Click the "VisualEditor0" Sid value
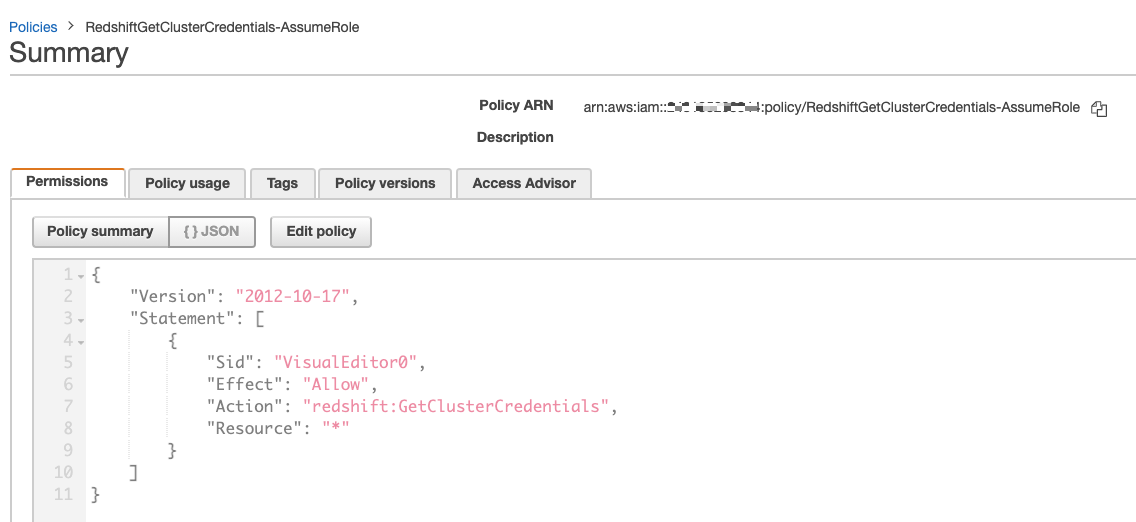Screen dimensions: 1136x522 click(x=346, y=362)
